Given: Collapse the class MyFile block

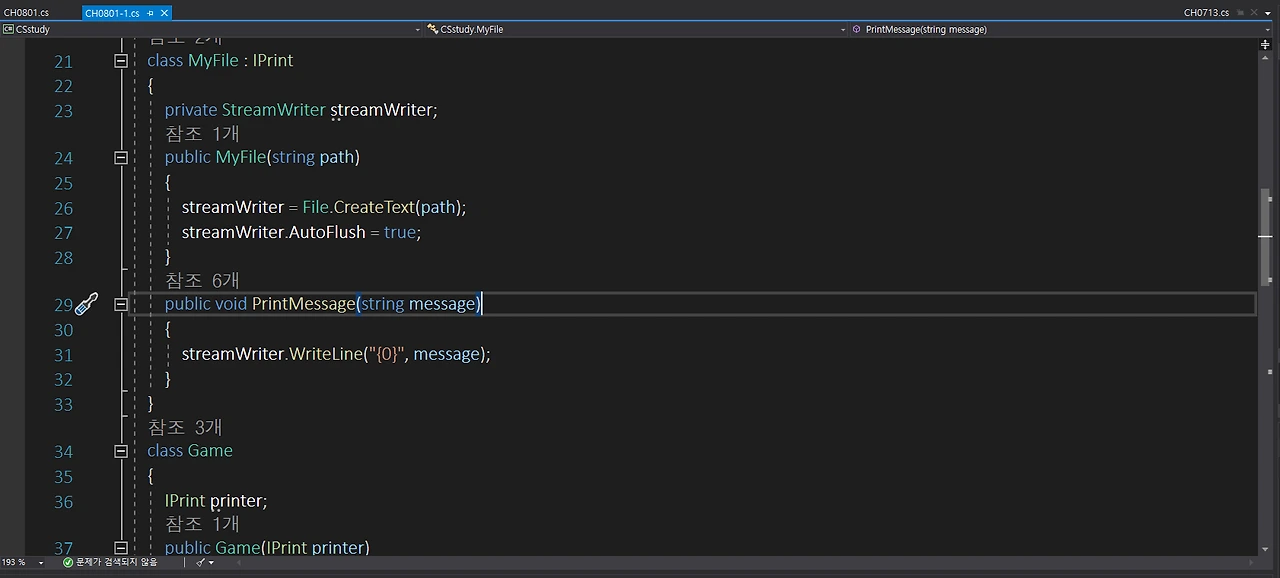Looking at the screenshot, I should click(121, 61).
